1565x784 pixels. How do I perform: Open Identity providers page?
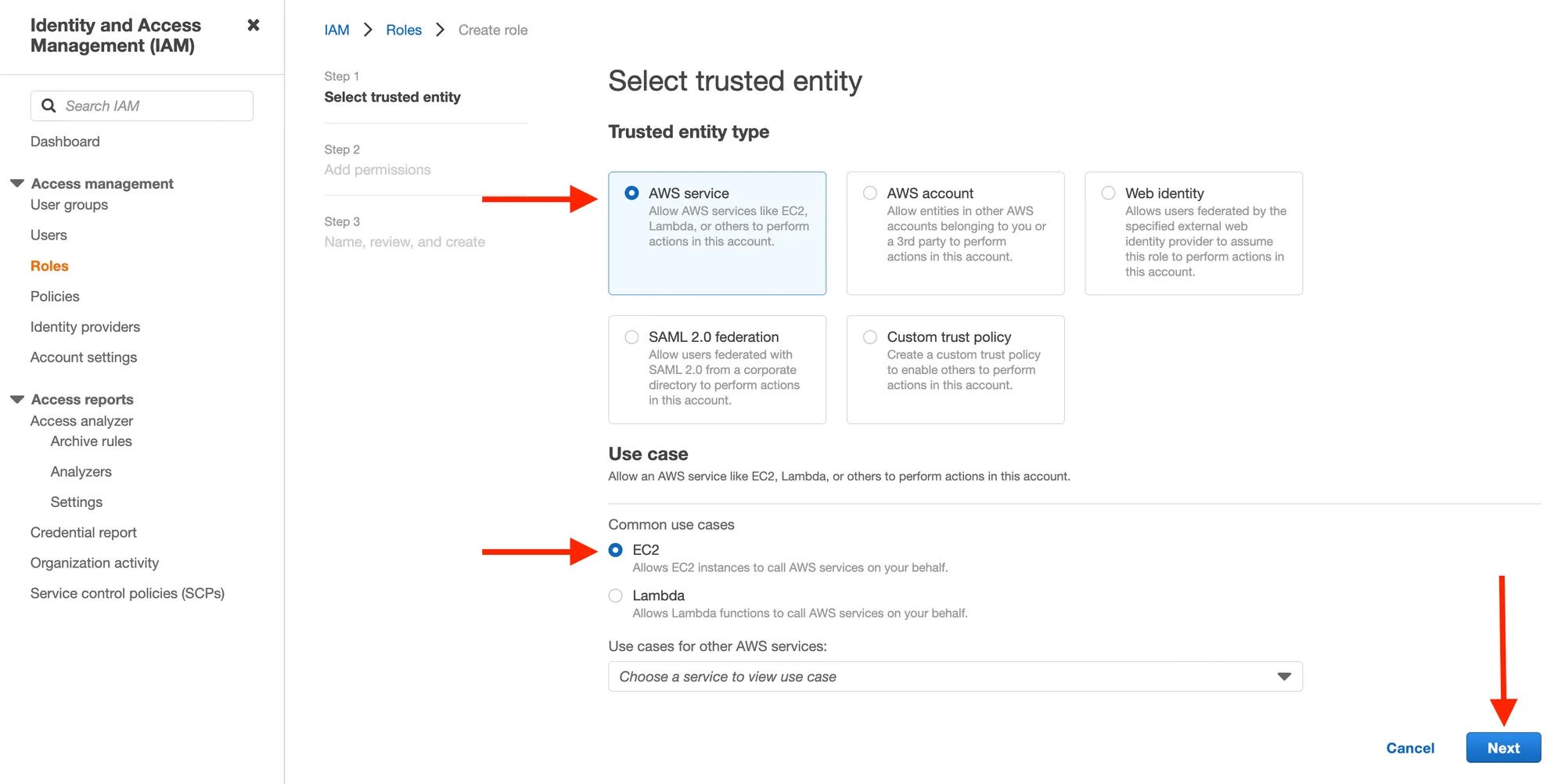pos(85,327)
